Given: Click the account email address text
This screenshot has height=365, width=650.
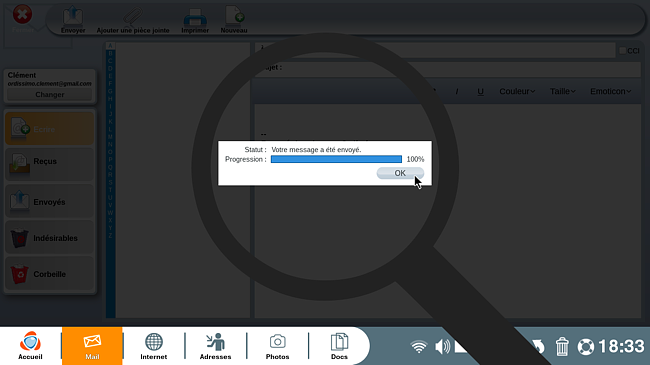Looking at the screenshot, I should point(49,84).
